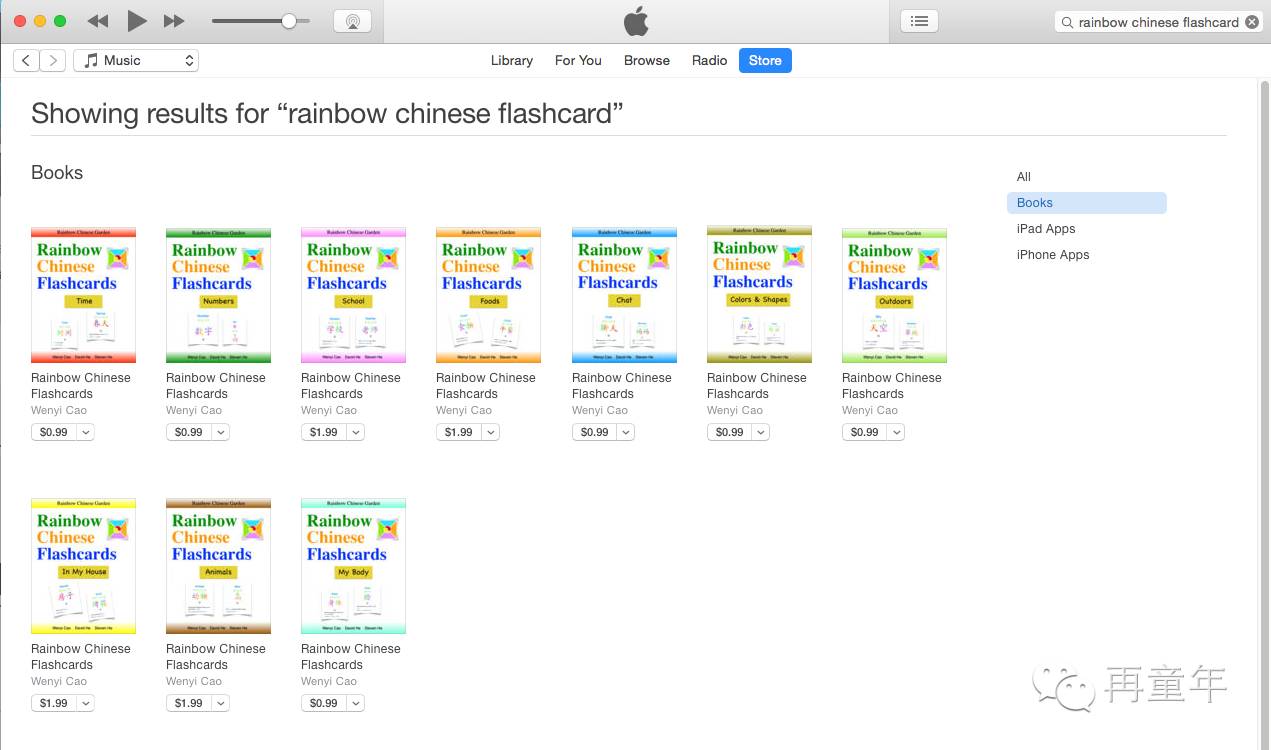This screenshot has width=1271, height=750.
Task: Select the Store tab
Action: [x=765, y=61]
